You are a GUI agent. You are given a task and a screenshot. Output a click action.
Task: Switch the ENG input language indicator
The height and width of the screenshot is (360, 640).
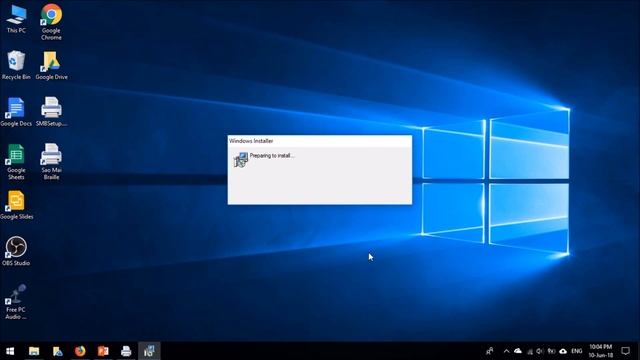[577, 351]
